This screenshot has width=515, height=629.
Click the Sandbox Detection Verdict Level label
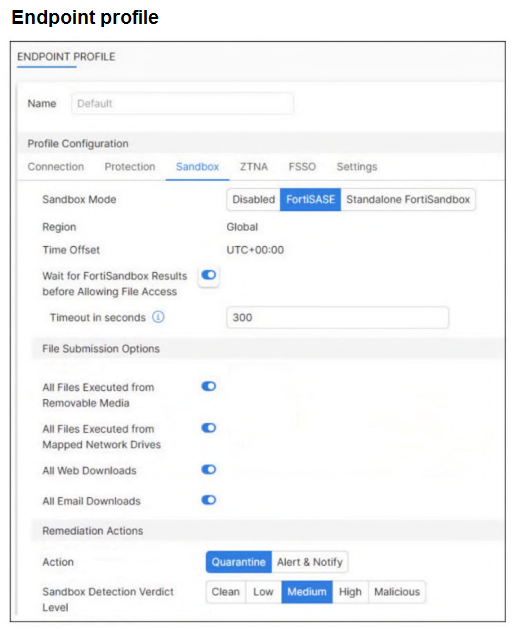pyautogui.click(x=108, y=599)
